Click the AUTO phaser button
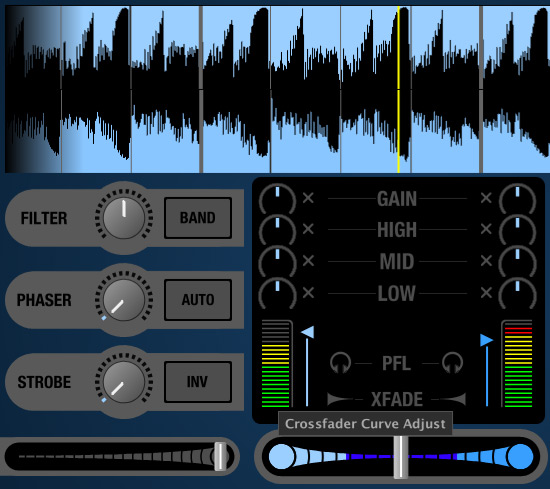This screenshot has height=489, width=550. (198, 300)
